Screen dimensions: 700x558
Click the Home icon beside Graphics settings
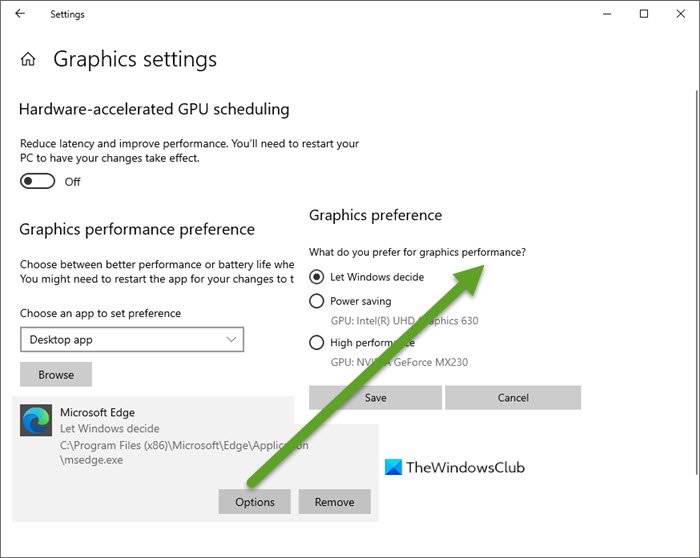[x=28, y=59]
